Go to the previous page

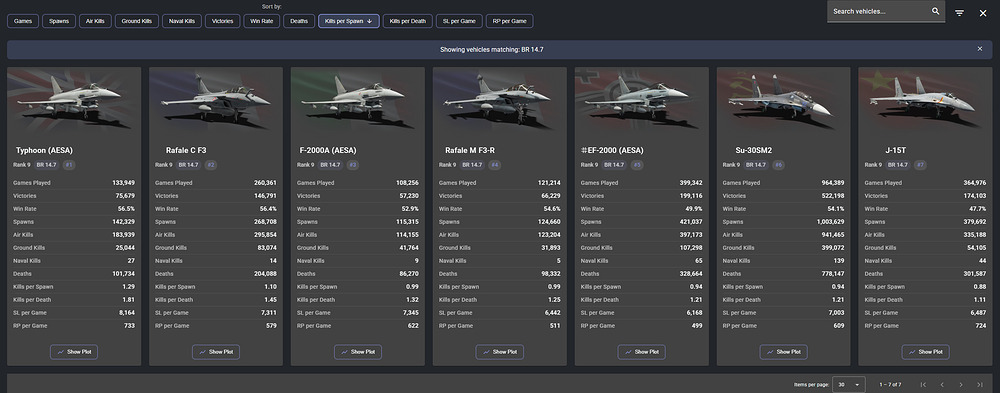click(x=942, y=385)
